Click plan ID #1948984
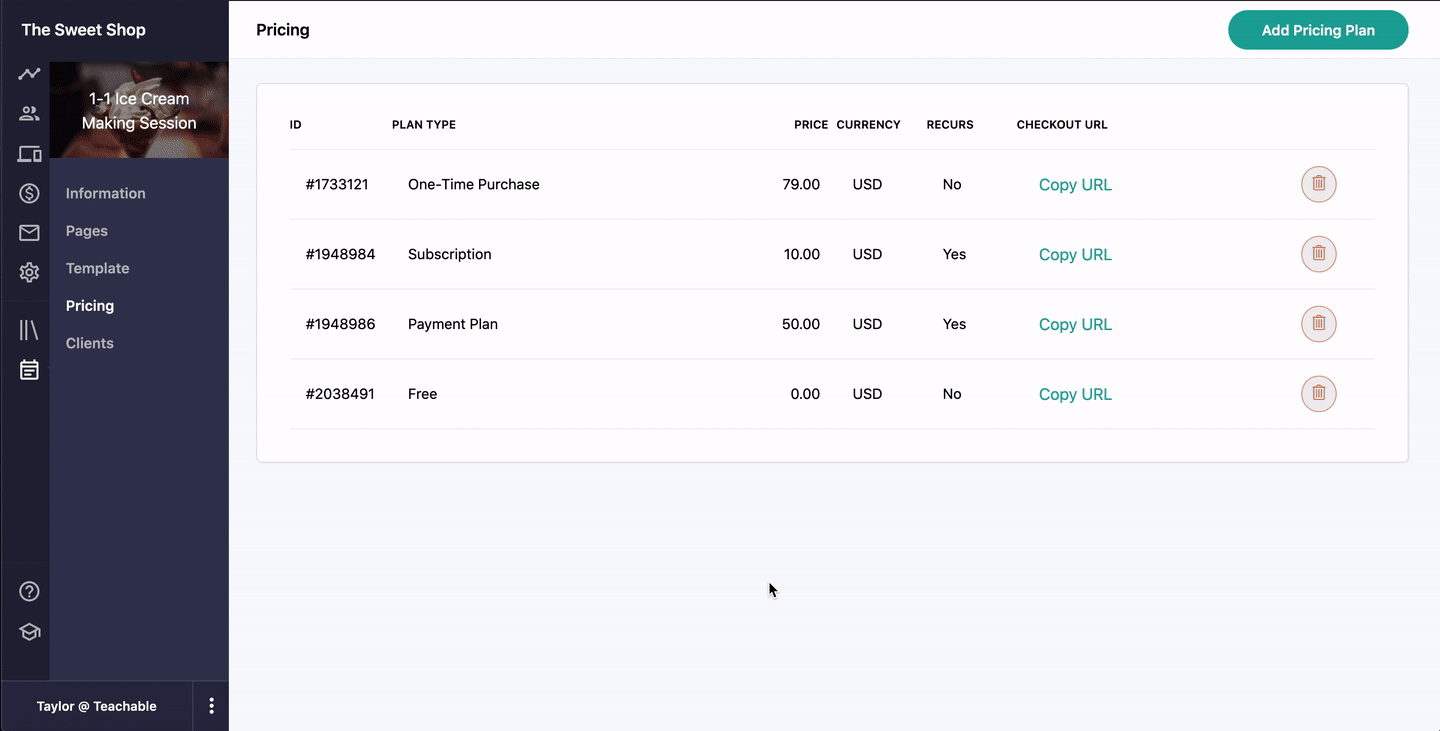Image resolution: width=1440 pixels, height=731 pixels. coord(340,254)
